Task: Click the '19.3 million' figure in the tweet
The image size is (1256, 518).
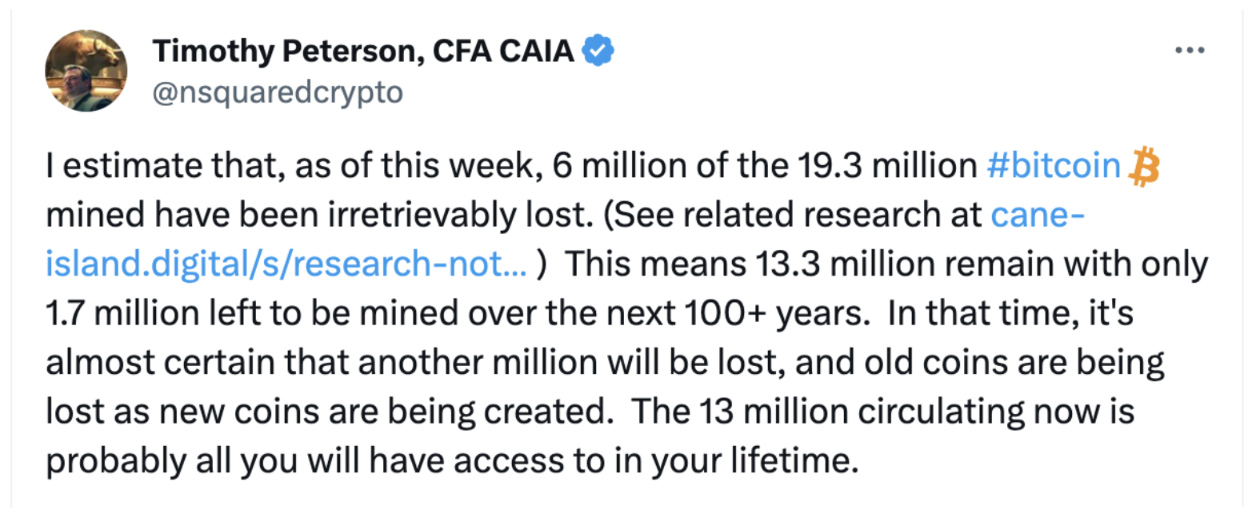Action: (x=895, y=167)
